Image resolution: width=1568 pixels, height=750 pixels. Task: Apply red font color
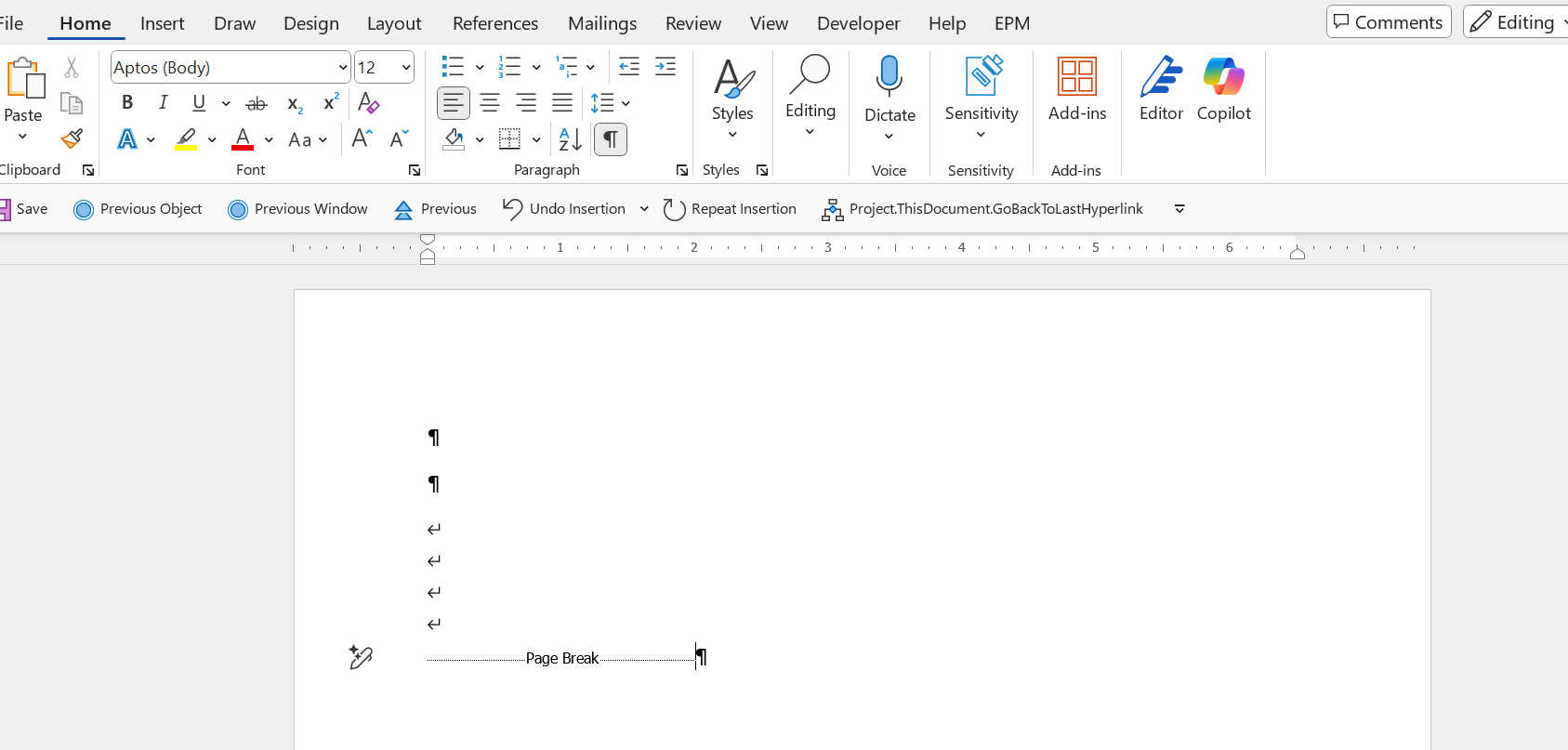tap(243, 139)
